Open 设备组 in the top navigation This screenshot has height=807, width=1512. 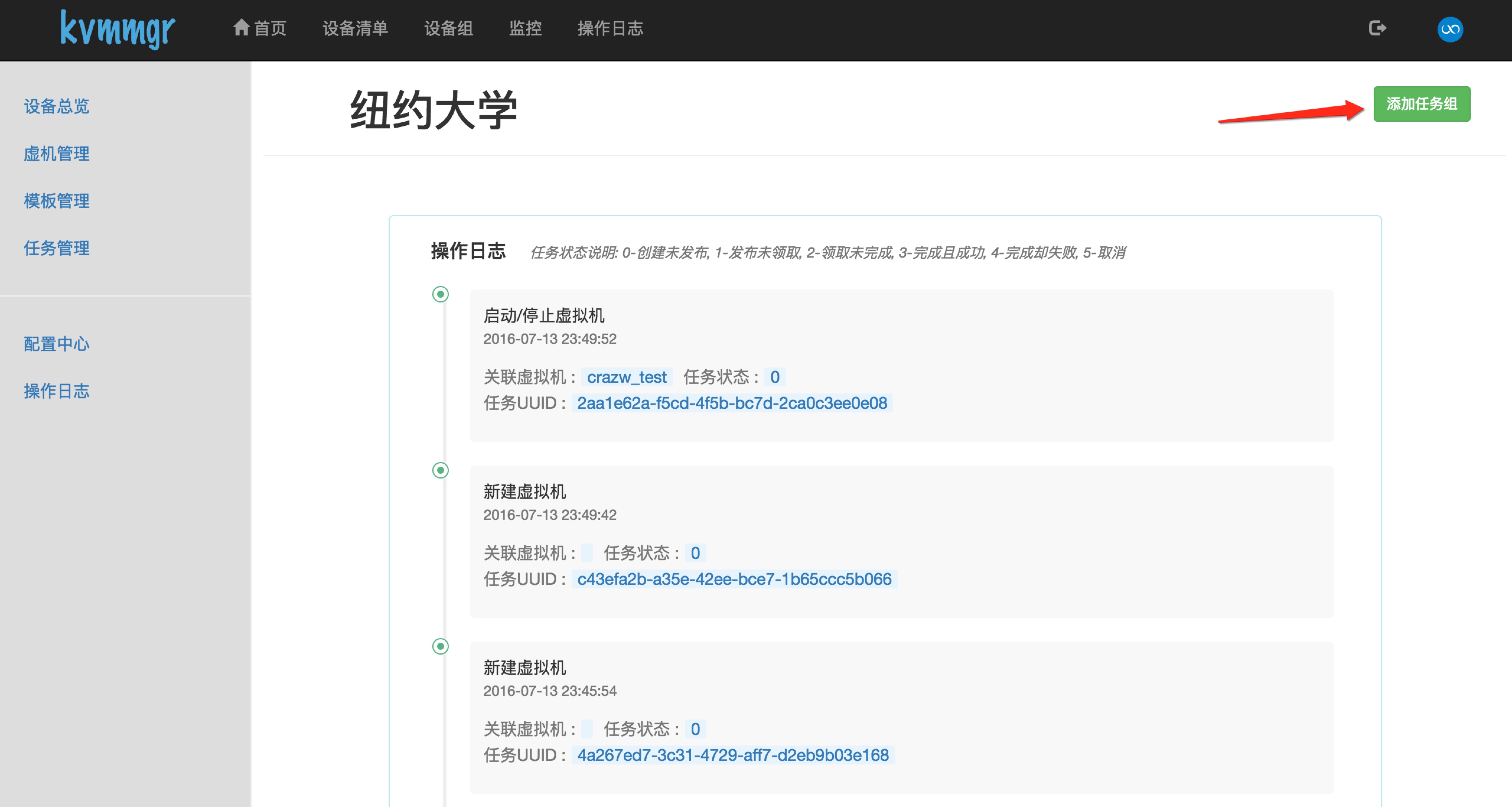coord(449,28)
